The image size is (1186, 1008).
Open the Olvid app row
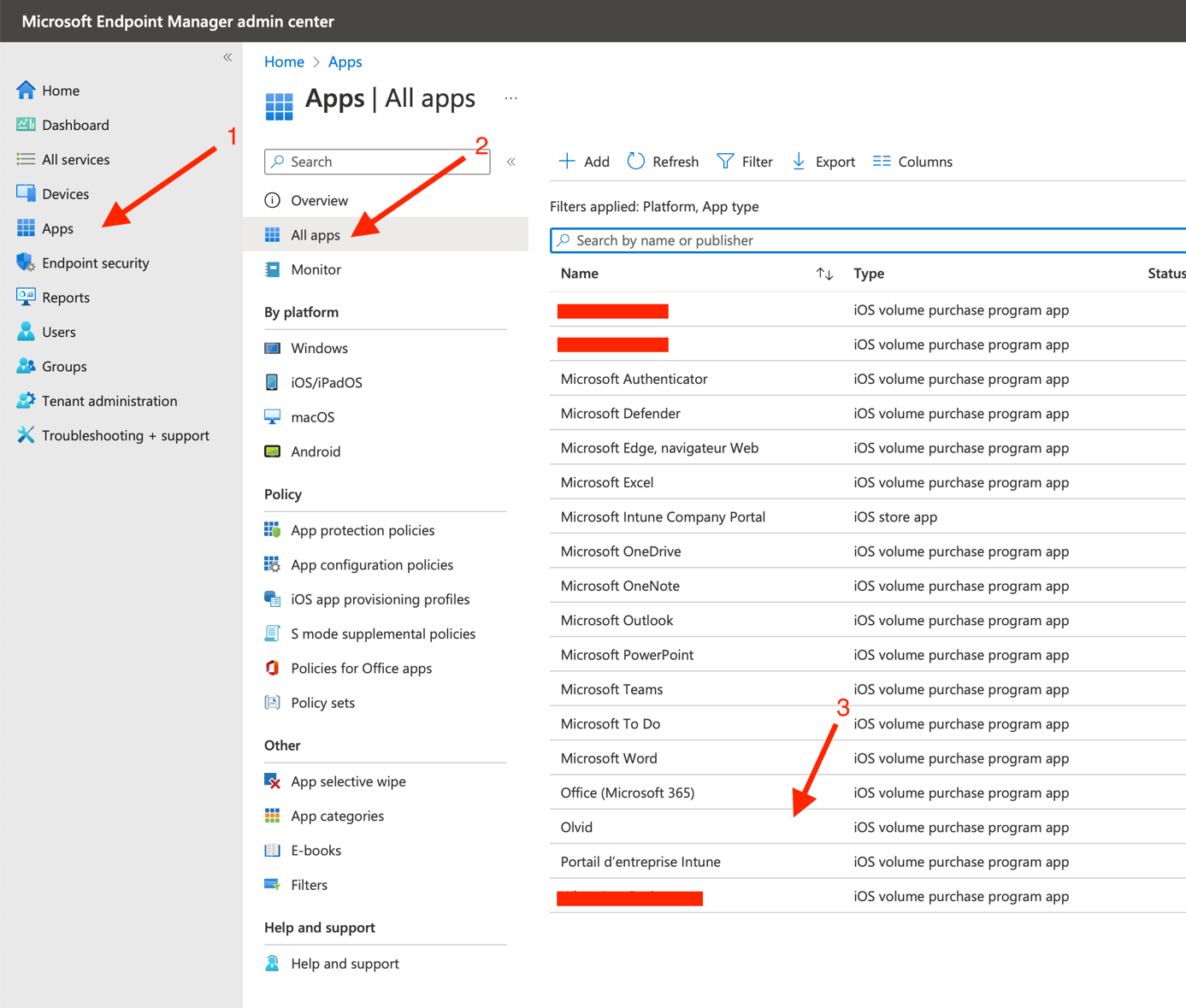(x=868, y=827)
